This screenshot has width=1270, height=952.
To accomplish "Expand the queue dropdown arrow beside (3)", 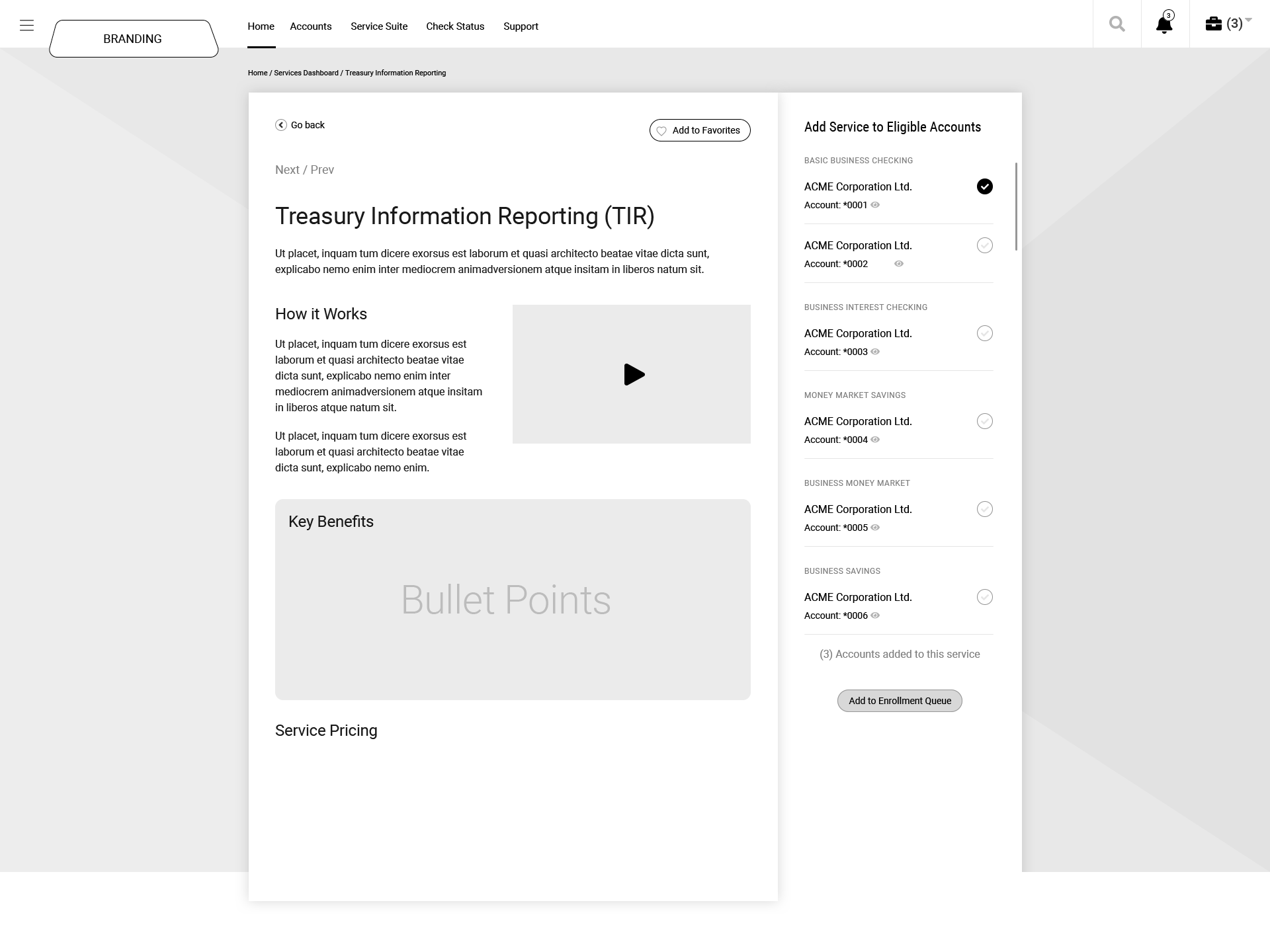I will [1248, 20].
